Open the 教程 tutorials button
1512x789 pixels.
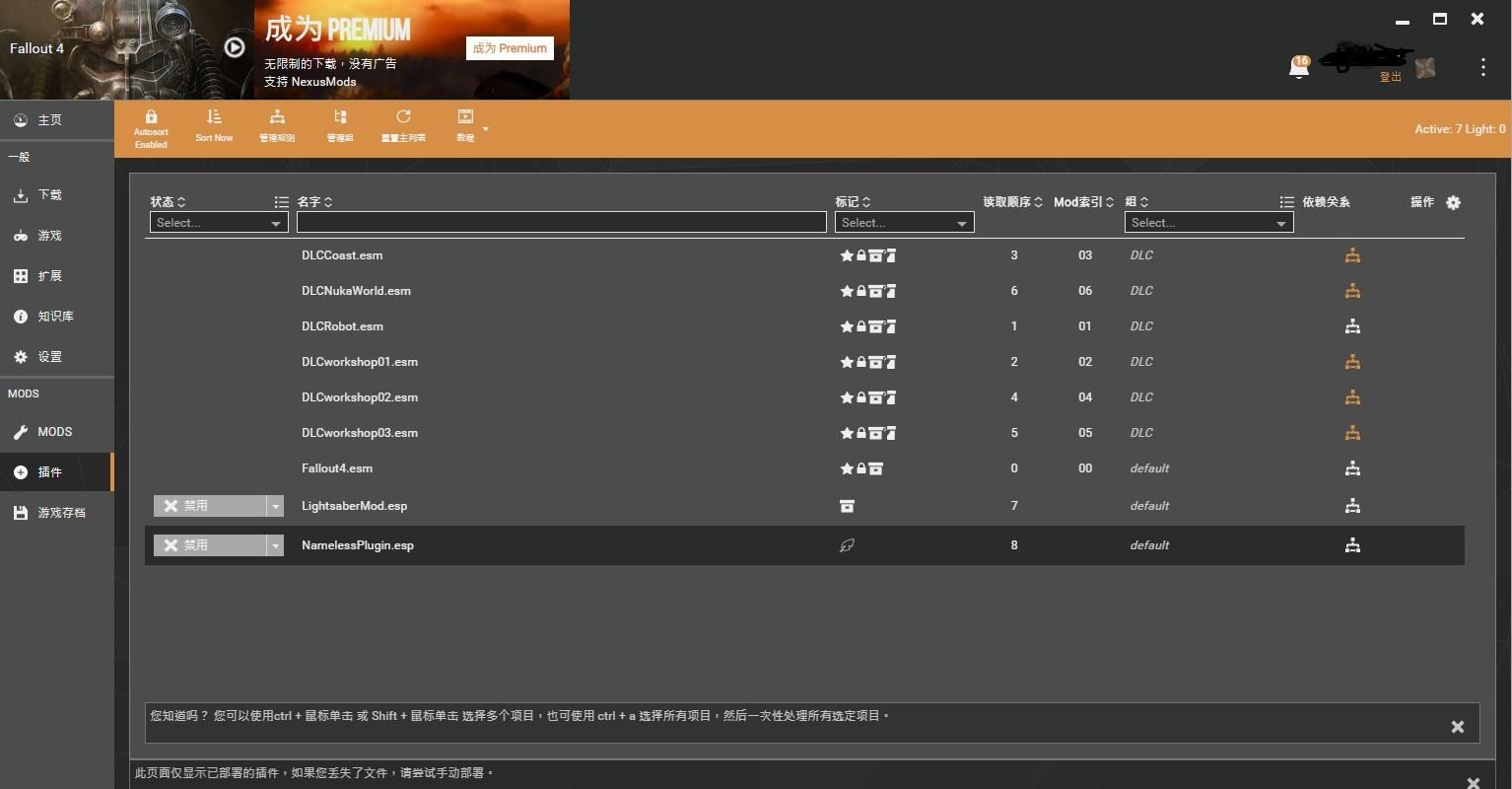click(x=465, y=127)
